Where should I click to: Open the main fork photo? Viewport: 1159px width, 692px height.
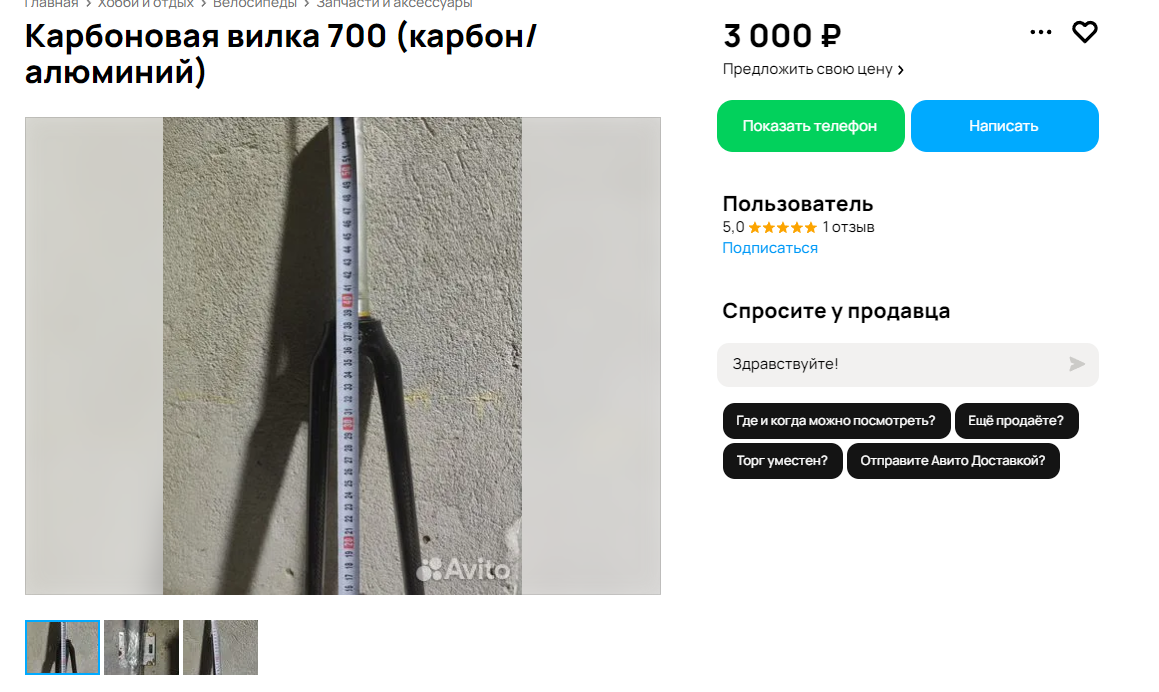click(342, 356)
